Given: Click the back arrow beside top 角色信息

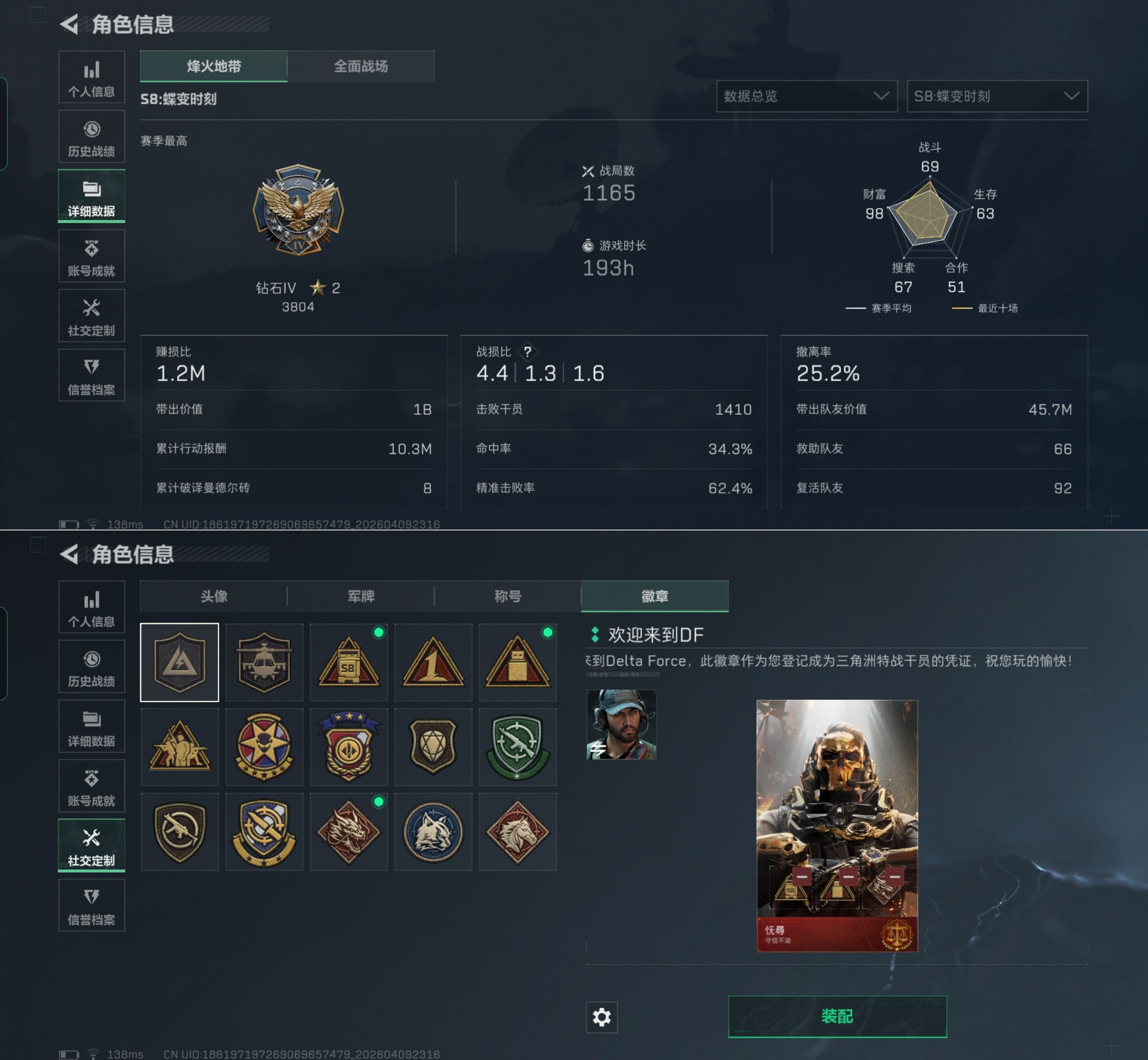Looking at the screenshot, I should [69, 24].
